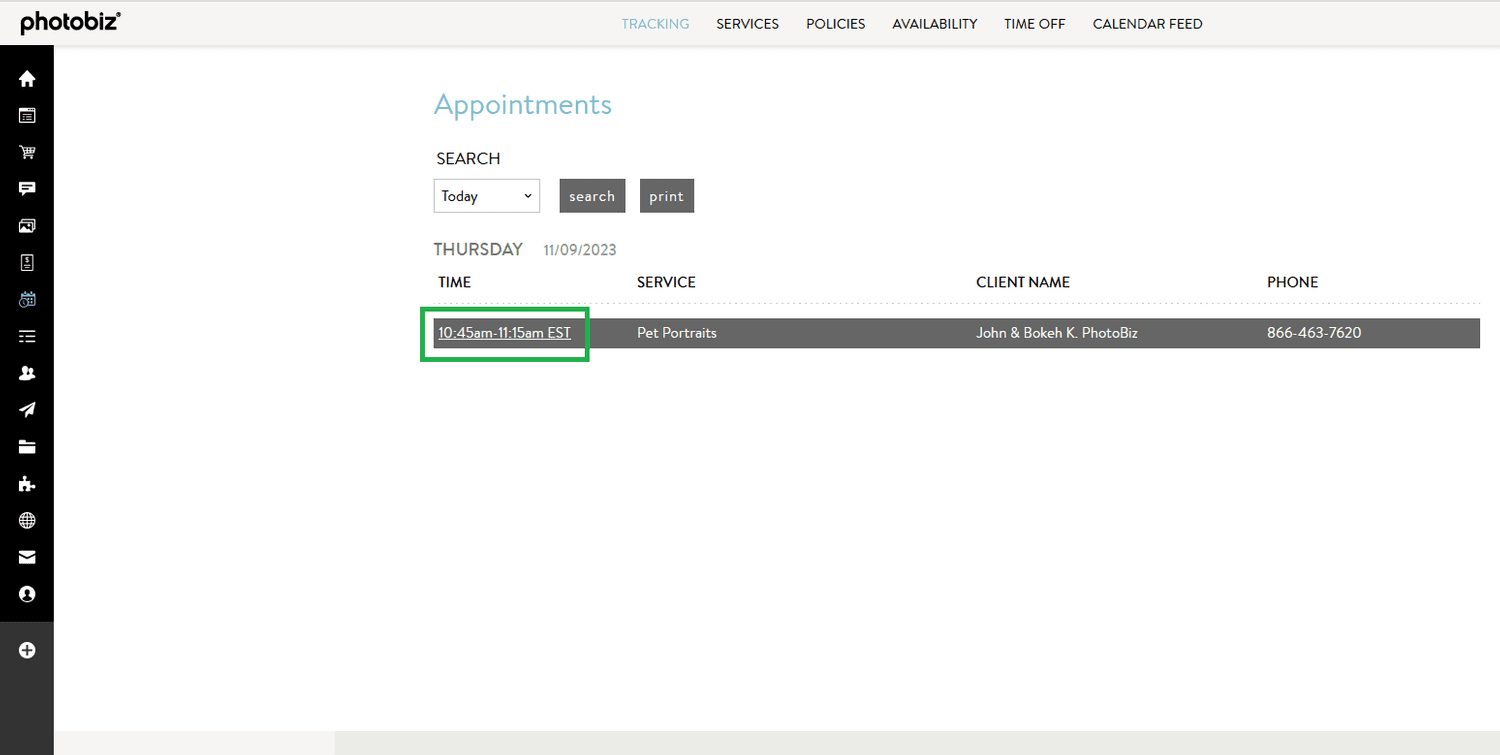
Task: Select the shopping cart Ecommerce icon
Action: pos(26,152)
